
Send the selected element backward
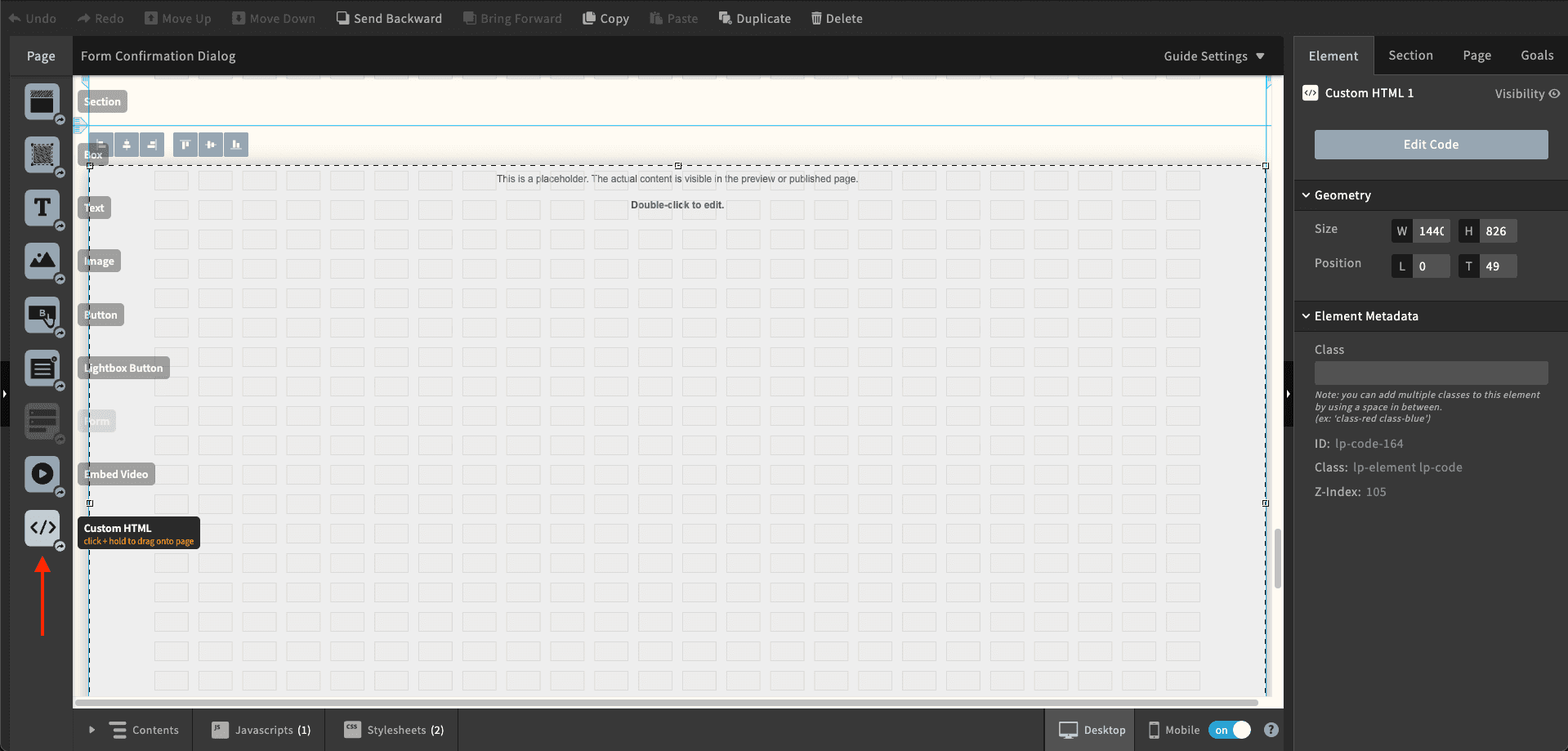point(389,18)
